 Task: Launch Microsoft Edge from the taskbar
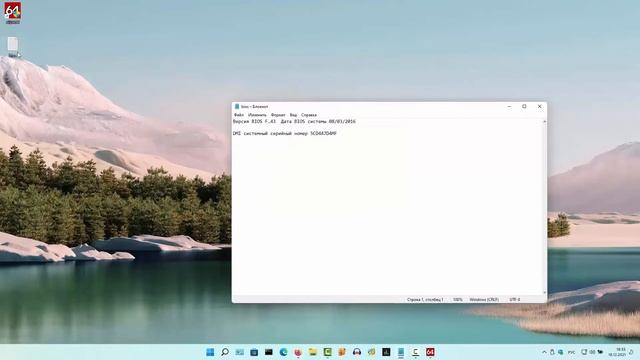coord(283,352)
